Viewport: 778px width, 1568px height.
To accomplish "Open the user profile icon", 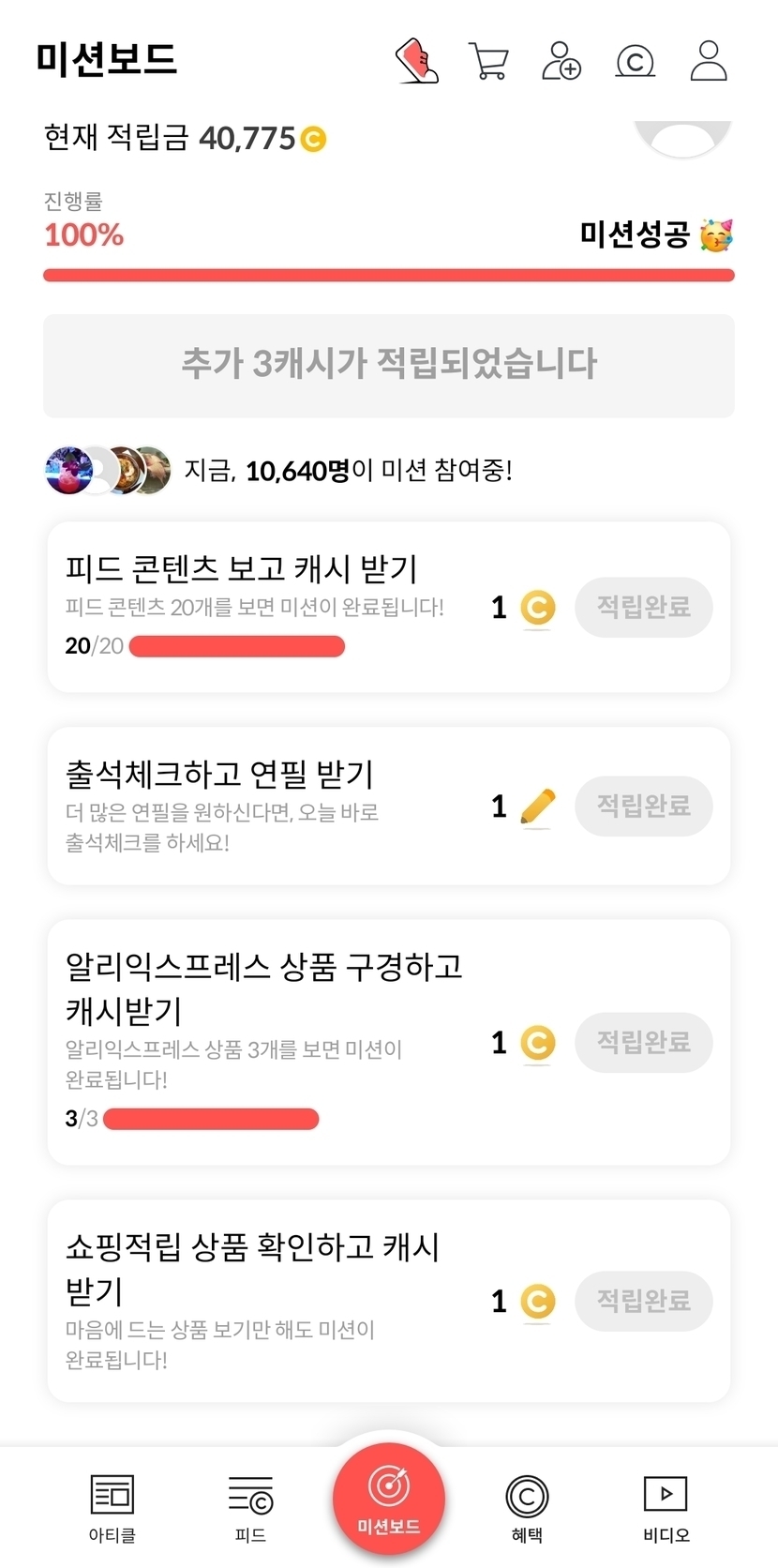I will click(709, 61).
